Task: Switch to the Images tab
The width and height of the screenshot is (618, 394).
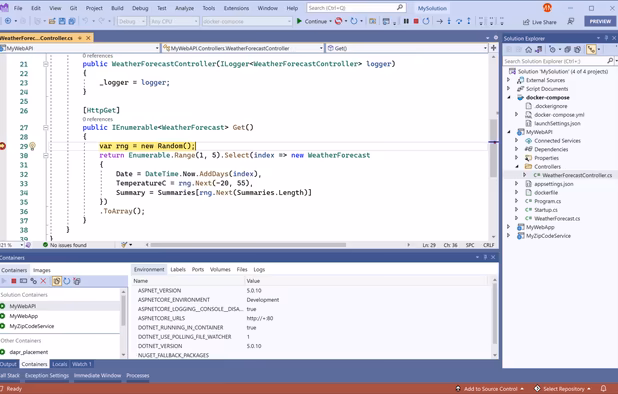Action: click(x=41, y=270)
